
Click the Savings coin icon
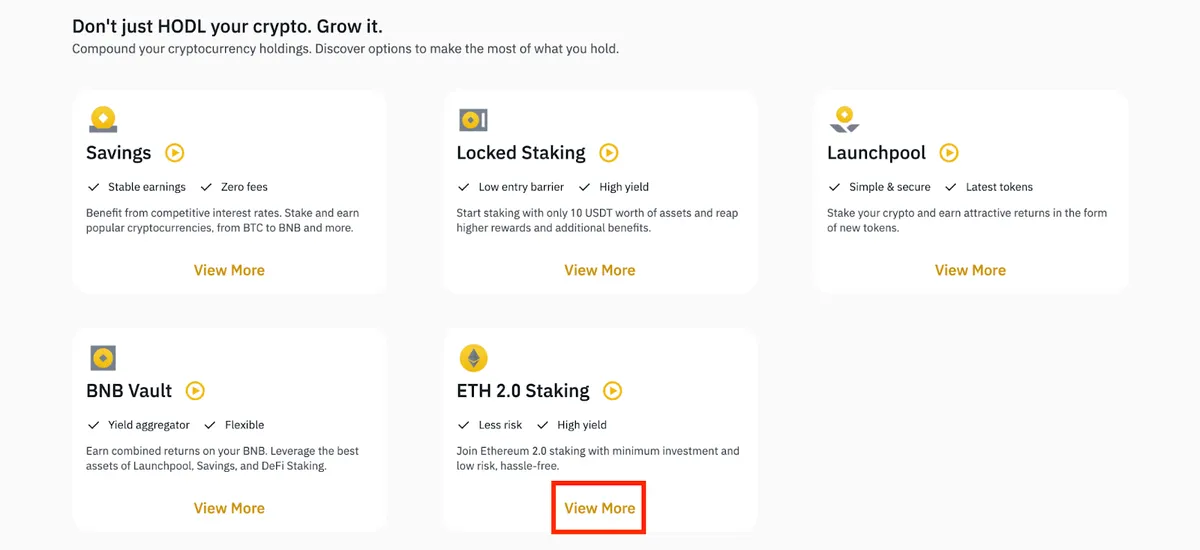coord(103,120)
